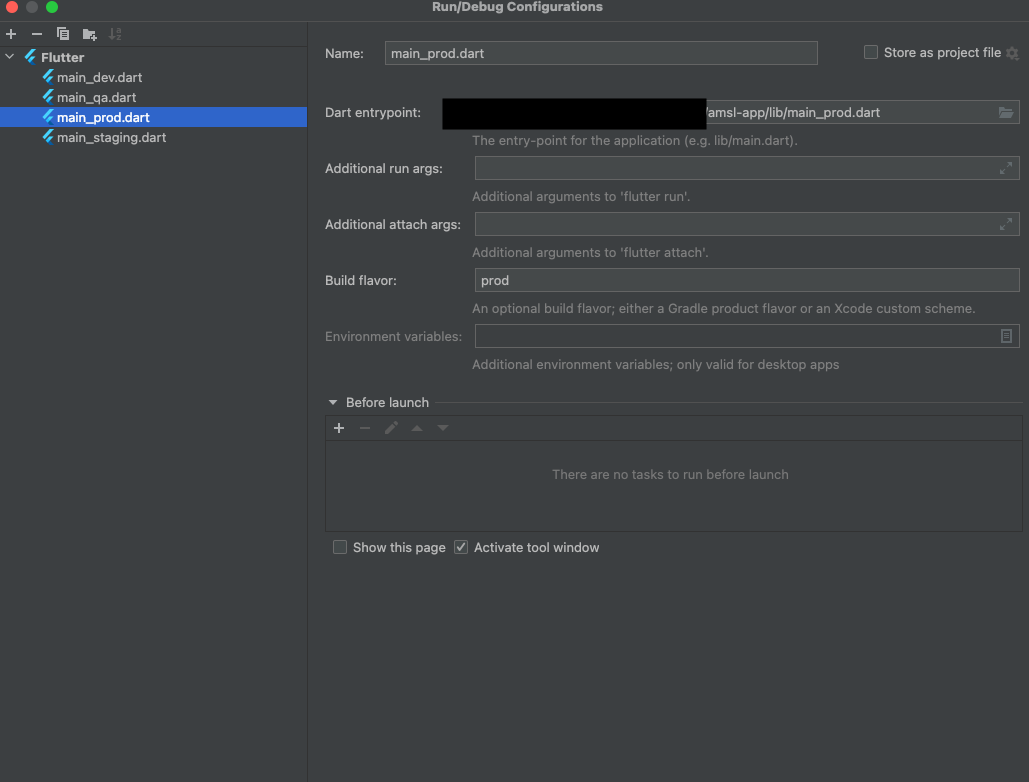The height and width of the screenshot is (782, 1029).
Task: Open the Dart entrypoint file browser
Action: tap(1006, 112)
